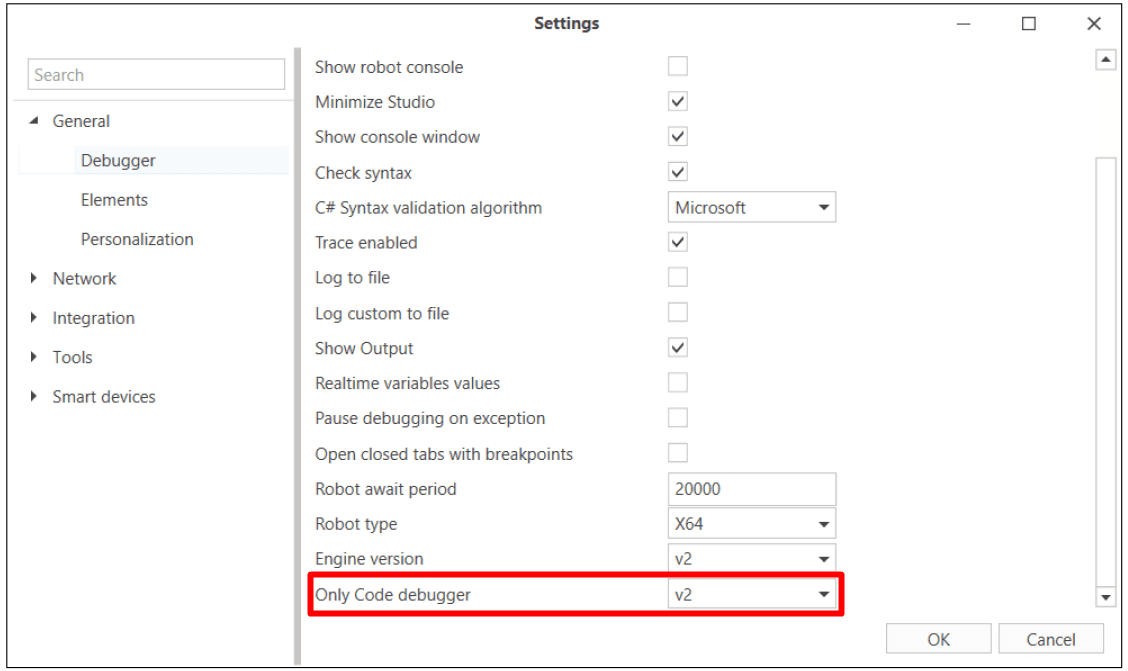Open the Robot type dropdown
Viewport: 1128px width, 671px height.
(751, 524)
